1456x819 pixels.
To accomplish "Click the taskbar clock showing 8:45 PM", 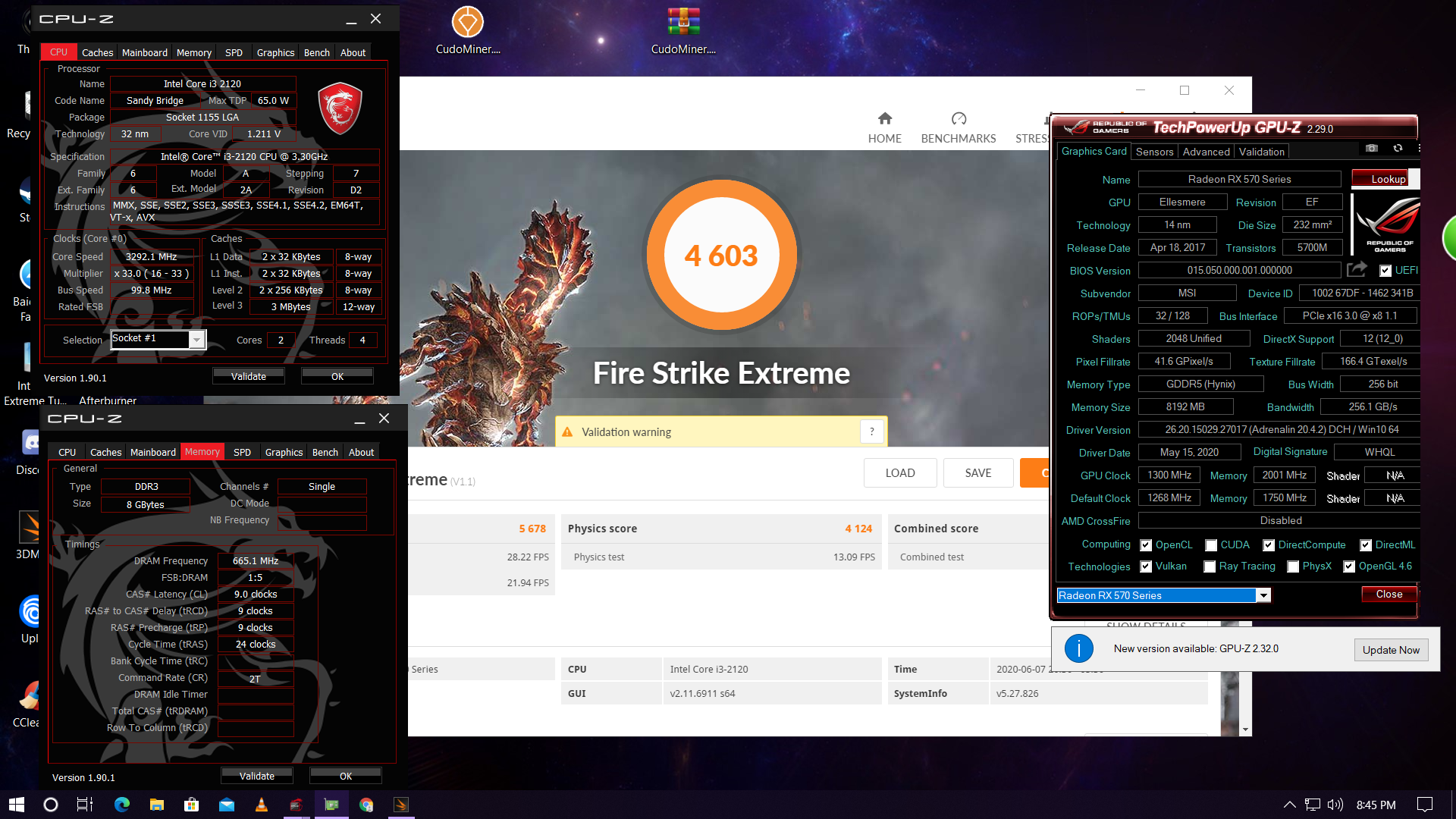I will [x=1376, y=805].
